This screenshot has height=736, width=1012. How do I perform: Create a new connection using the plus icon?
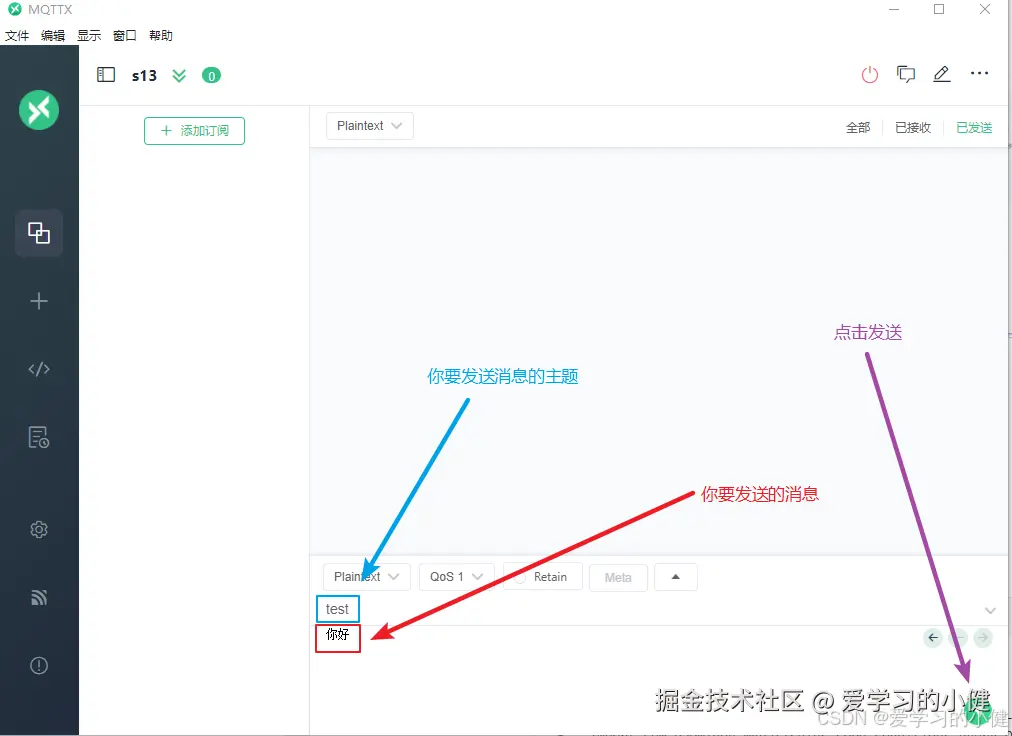pos(38,300)
